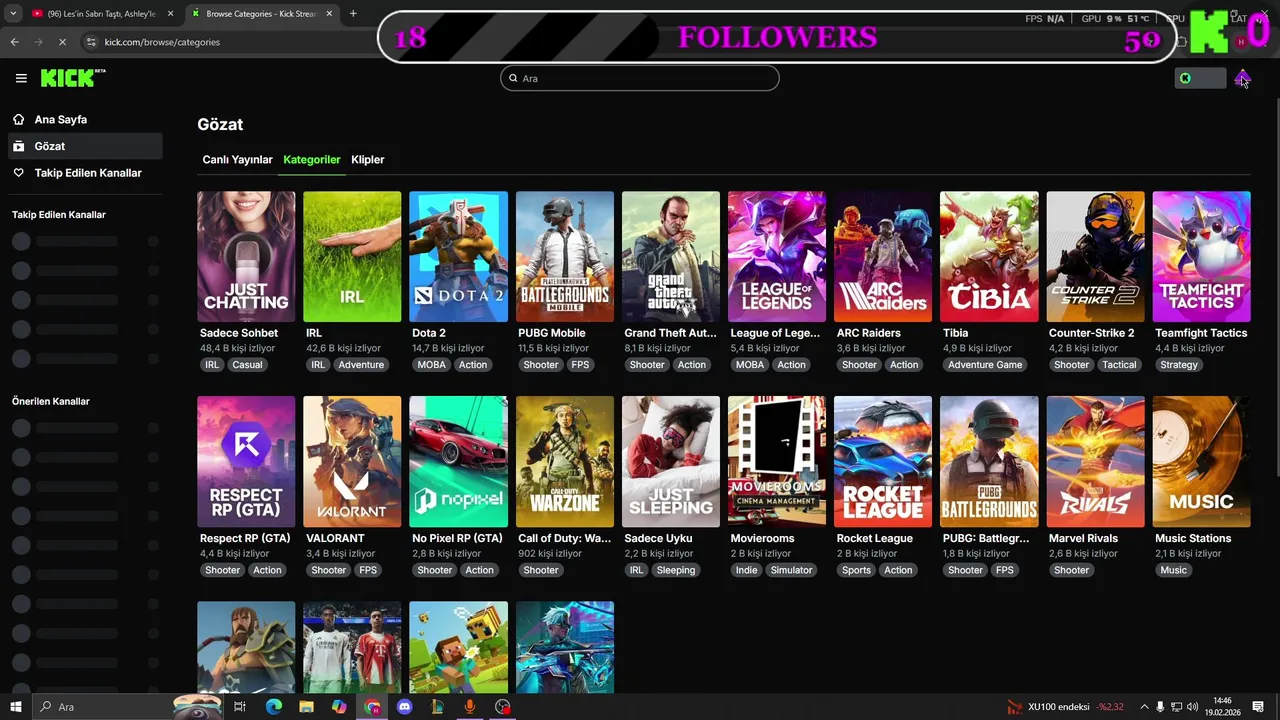Open the Movierooms category cover

(777, 462)
